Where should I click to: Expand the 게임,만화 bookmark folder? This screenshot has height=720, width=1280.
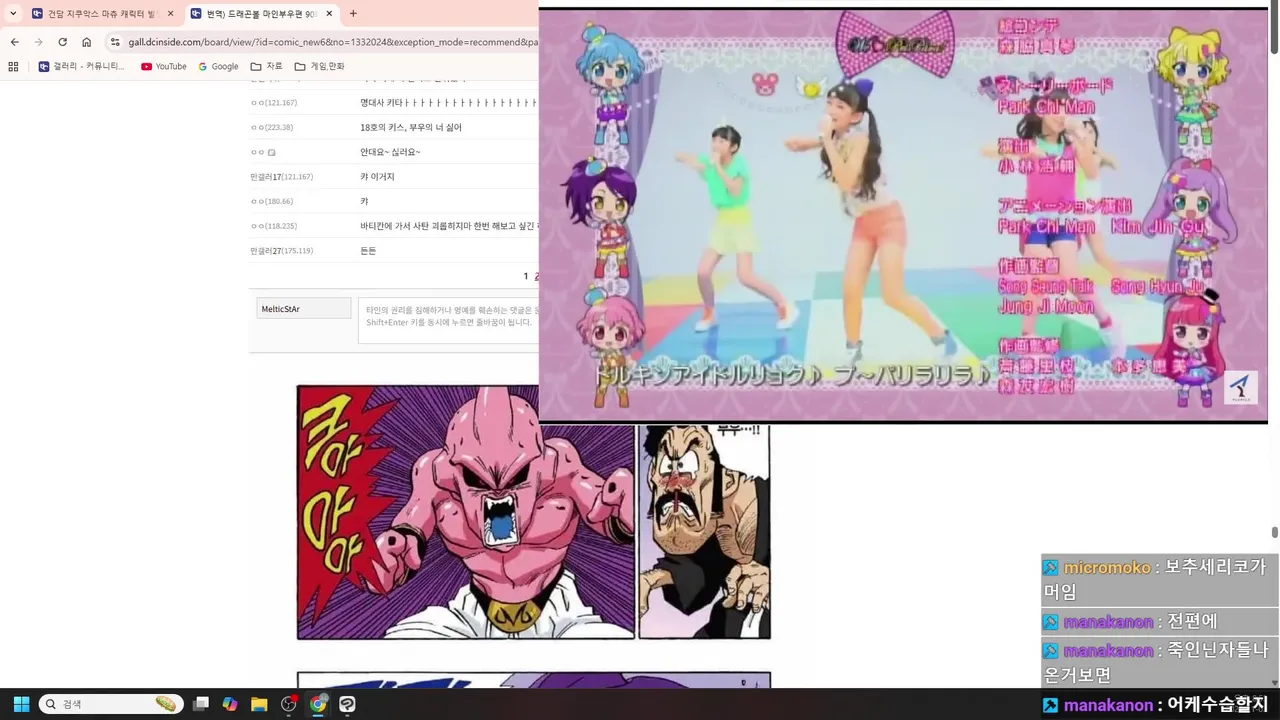tap(319, 67)
